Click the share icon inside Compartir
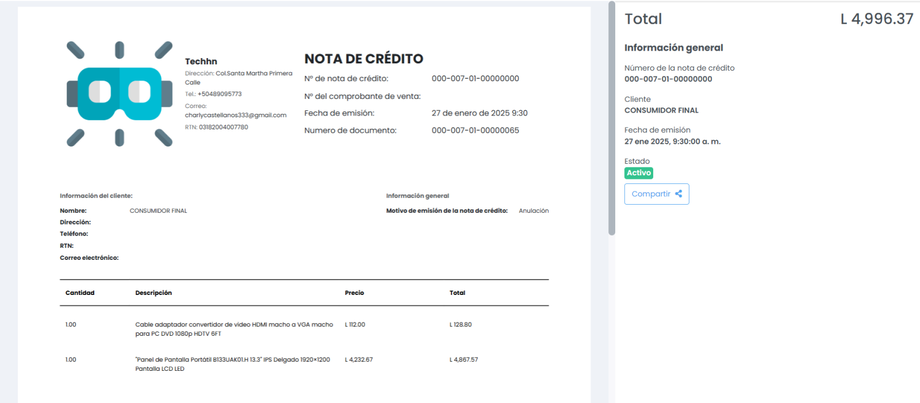920x403 pixels. tap(678, 194)
